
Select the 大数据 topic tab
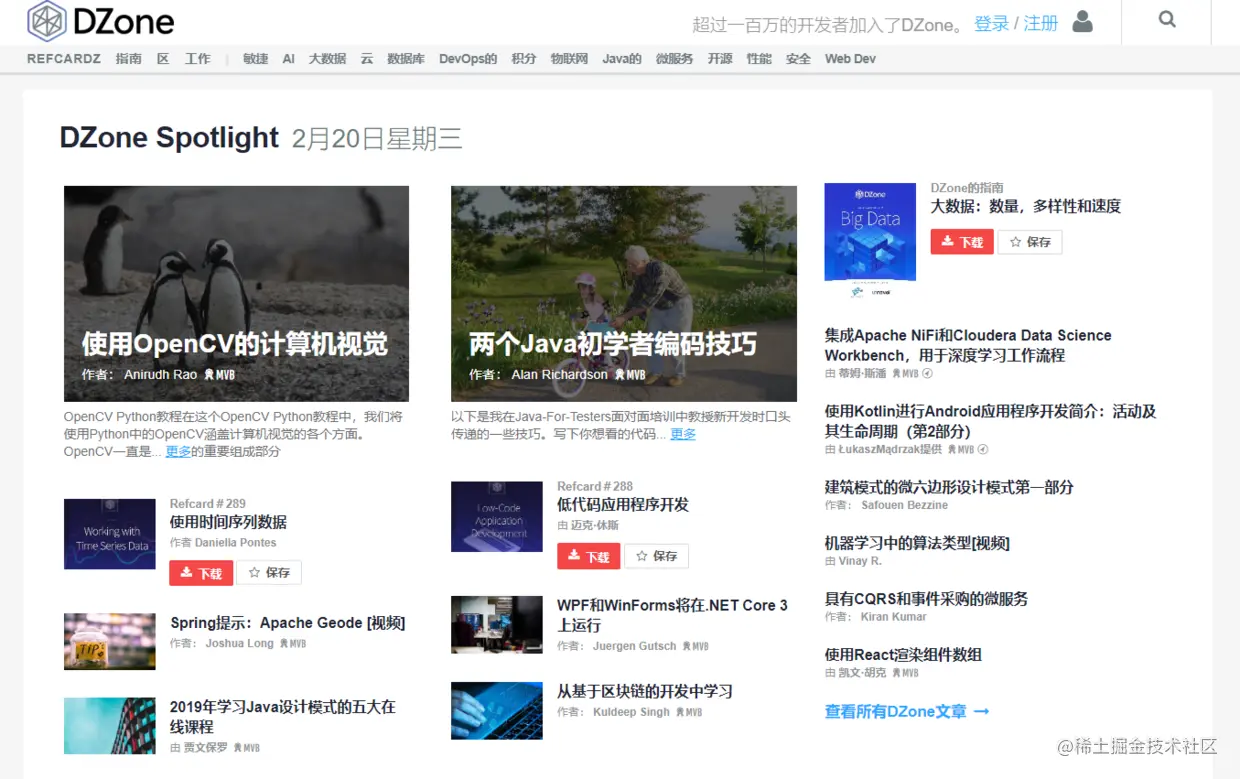[x=327, y=59]
